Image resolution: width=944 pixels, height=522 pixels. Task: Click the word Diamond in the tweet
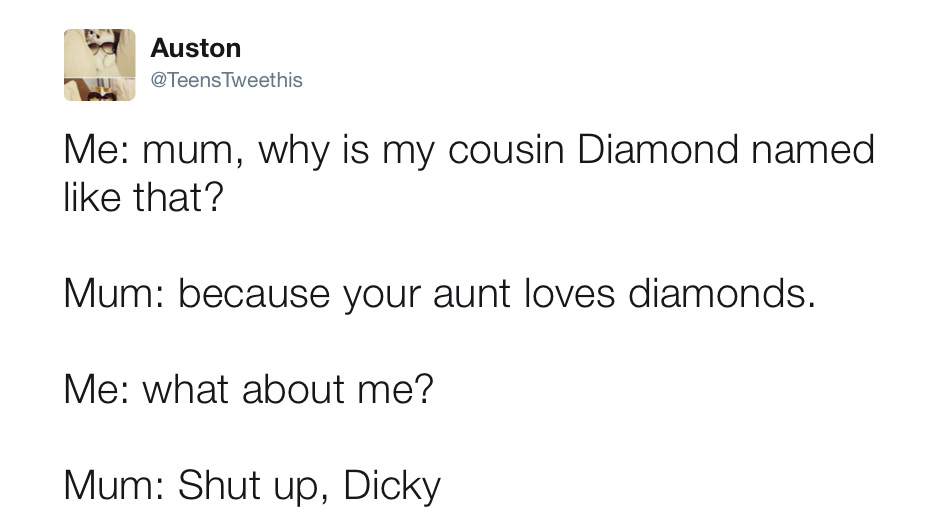[x=657, y=149]
